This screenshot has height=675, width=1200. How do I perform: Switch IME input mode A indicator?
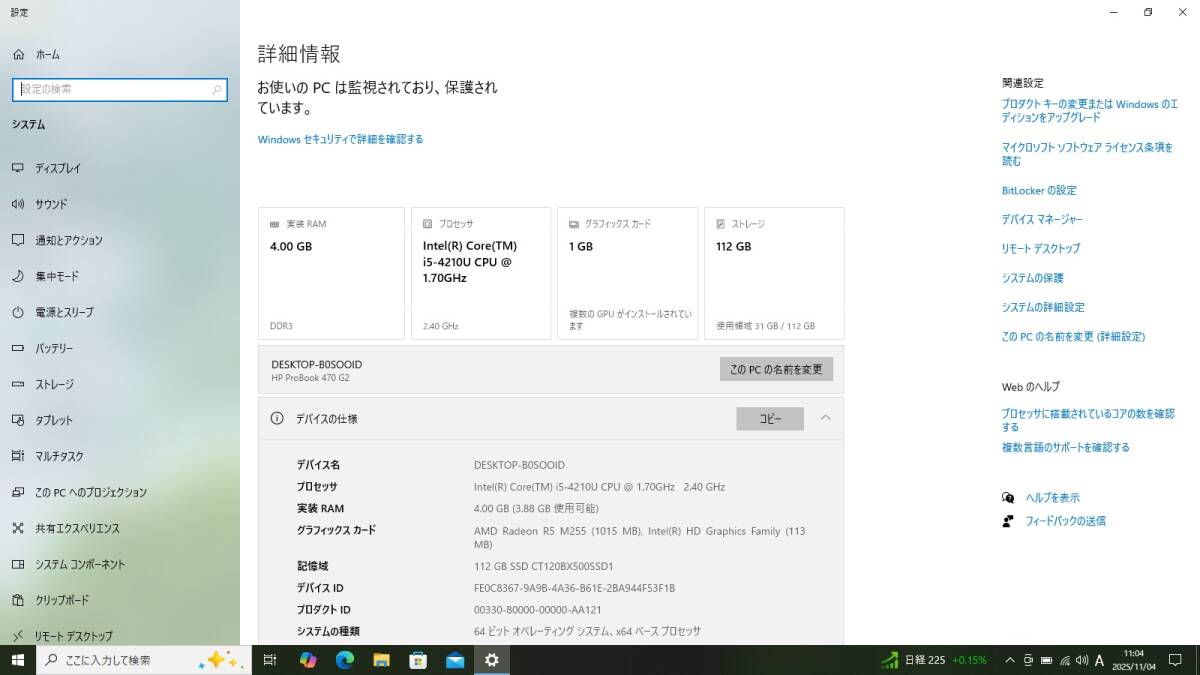(x=1100, y=660)
